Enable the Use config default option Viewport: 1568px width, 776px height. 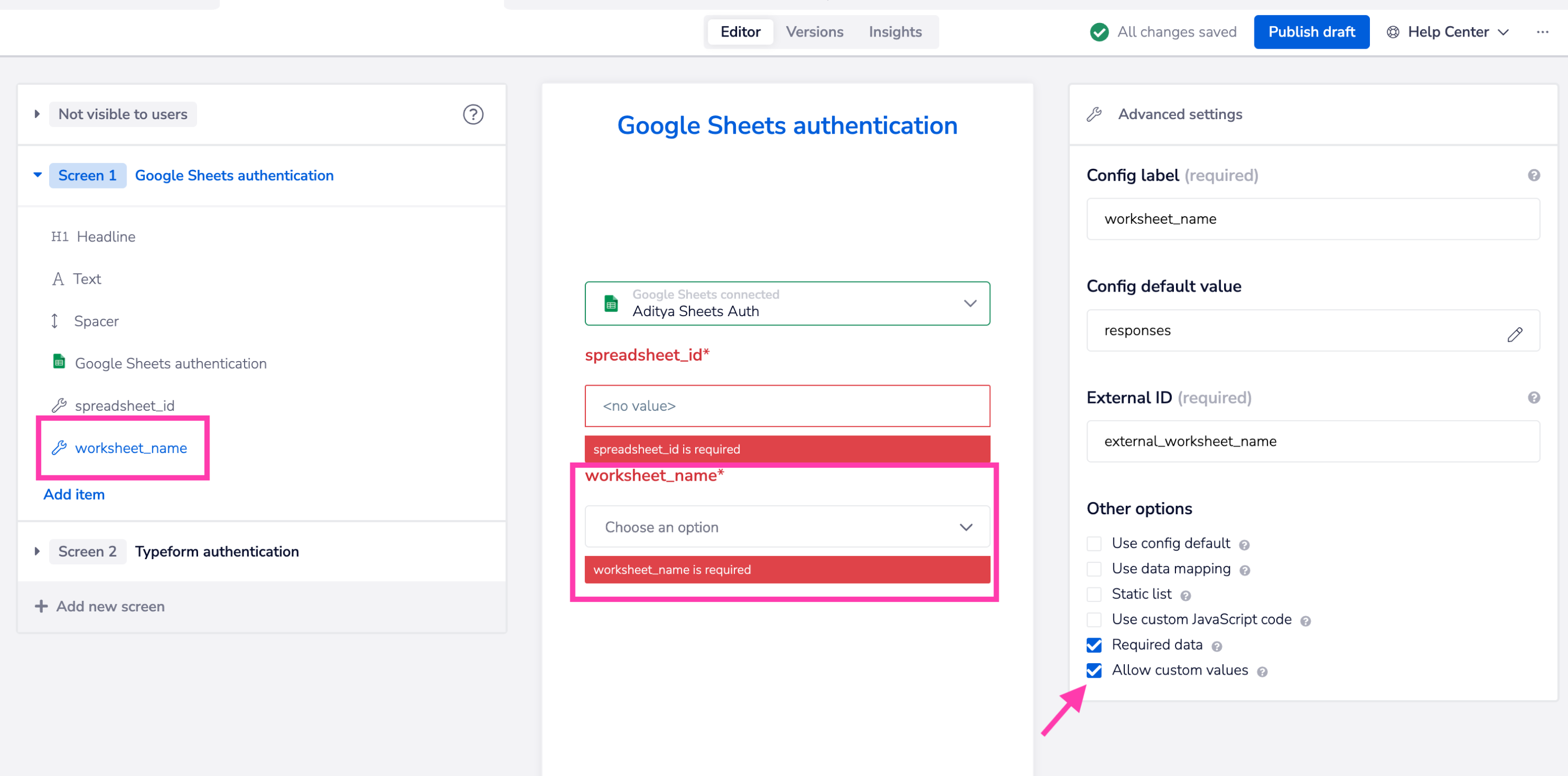click(x=1094, y=543)
